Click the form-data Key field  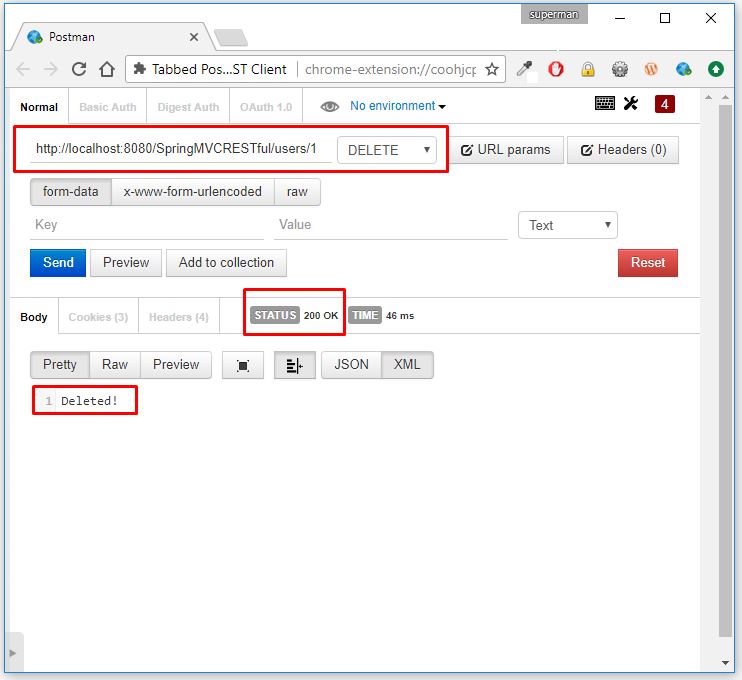147,225
